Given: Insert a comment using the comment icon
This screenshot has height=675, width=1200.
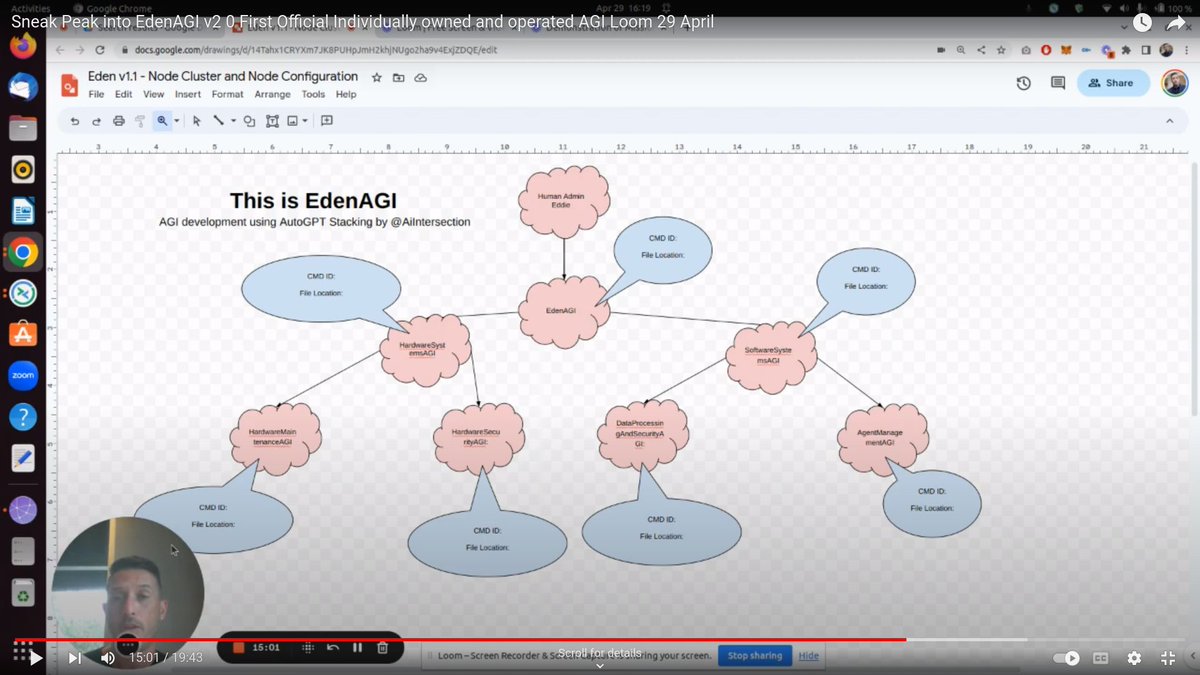Looking at the screenshot, I should pyautogui.click(x=326, y=121).
